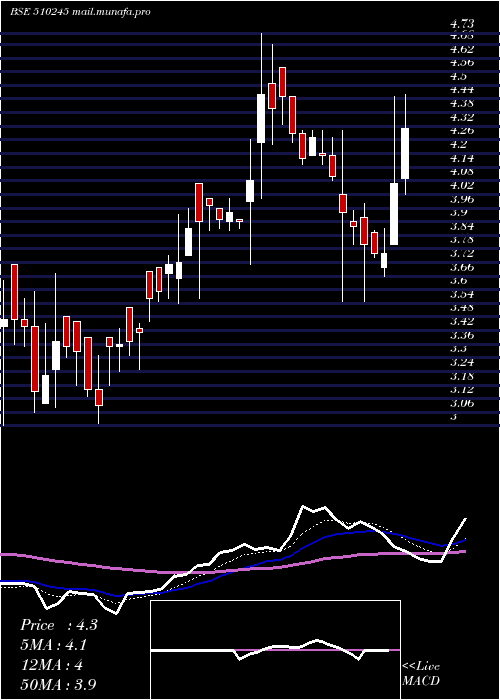Image resolution: width=500 pixels, height=700 pixels.
Task: Click the 3.54 price axis label
Action: click(462, 294)
